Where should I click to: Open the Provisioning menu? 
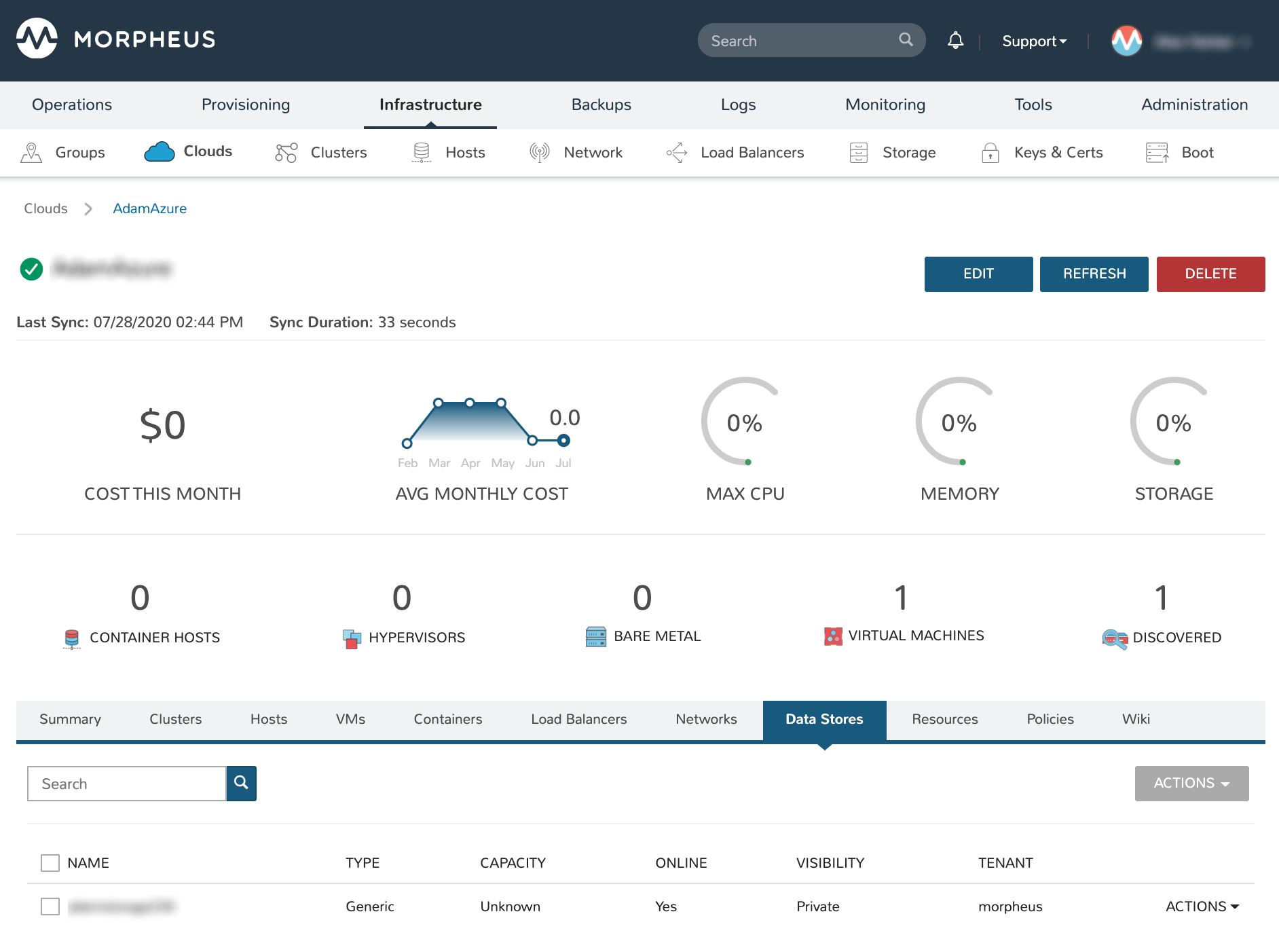246,105
